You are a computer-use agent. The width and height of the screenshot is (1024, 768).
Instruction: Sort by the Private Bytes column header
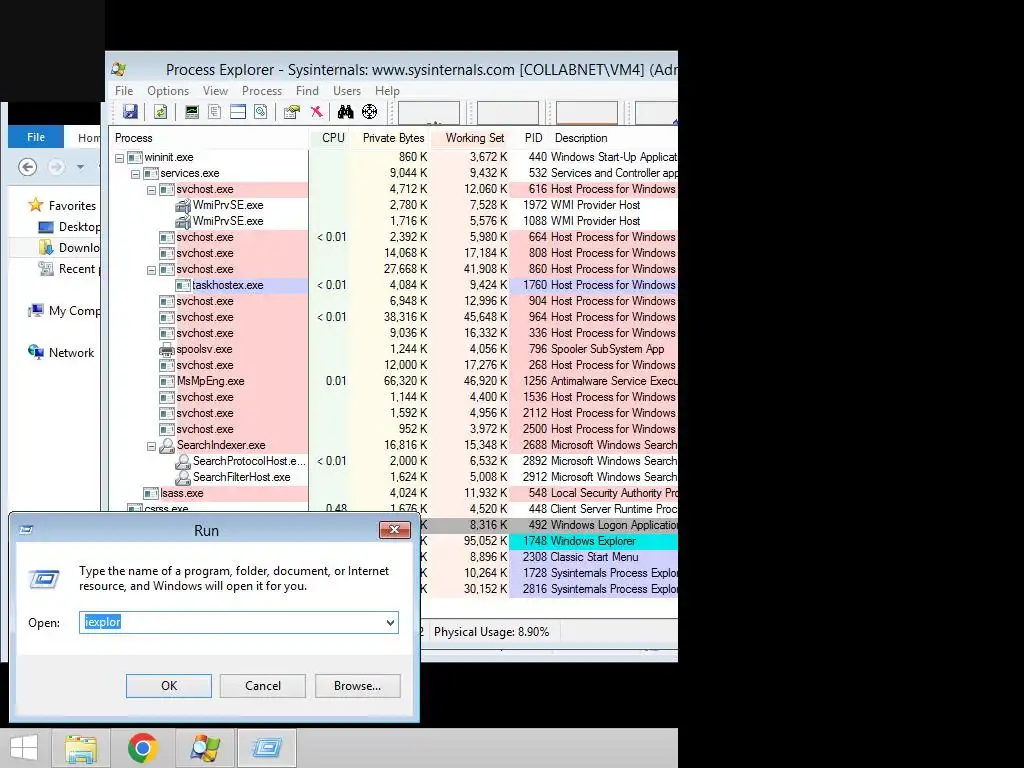pyautogui.click(x=391, y=138)
